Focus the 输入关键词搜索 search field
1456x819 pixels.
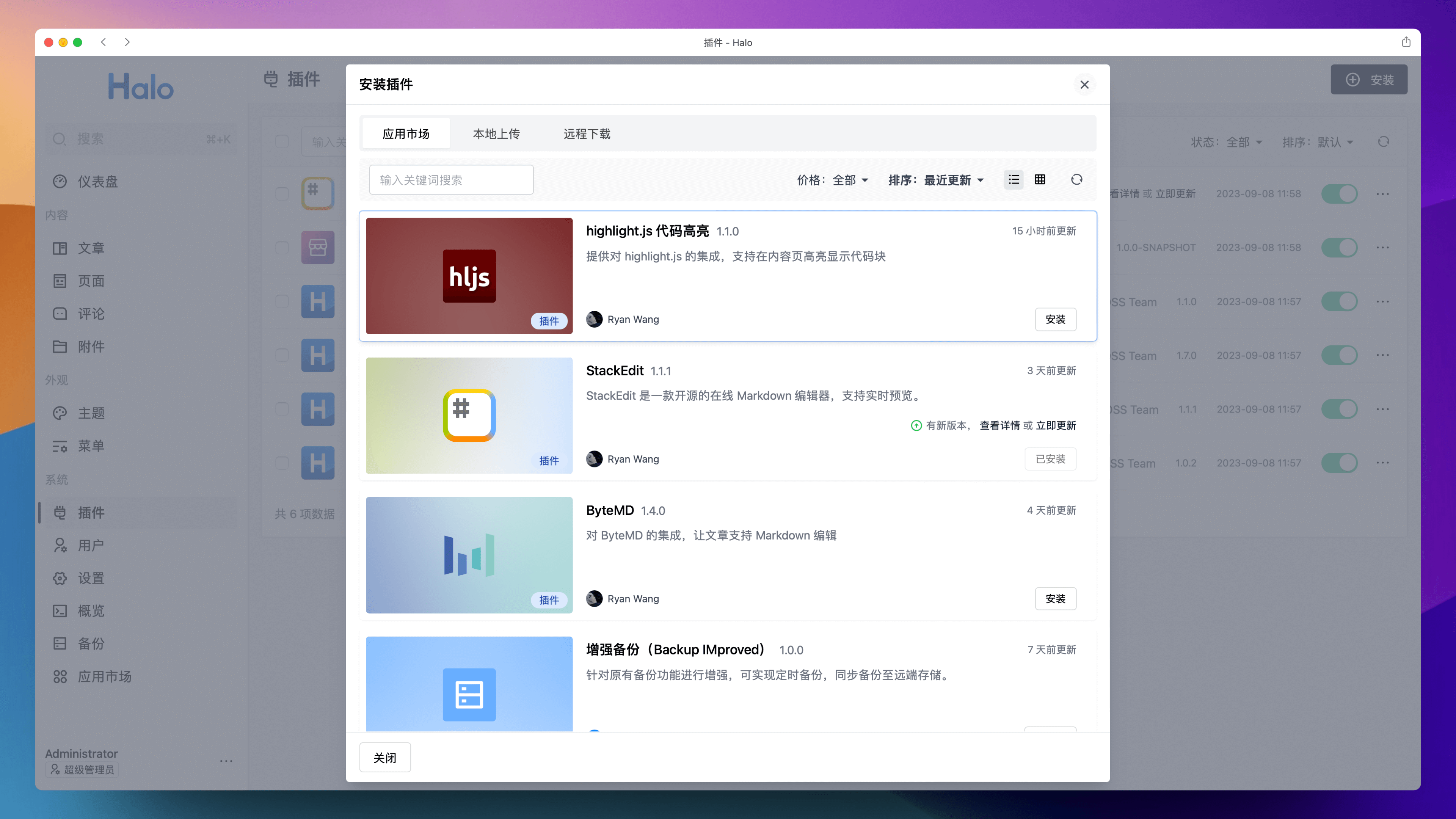[x=450, y=180]
